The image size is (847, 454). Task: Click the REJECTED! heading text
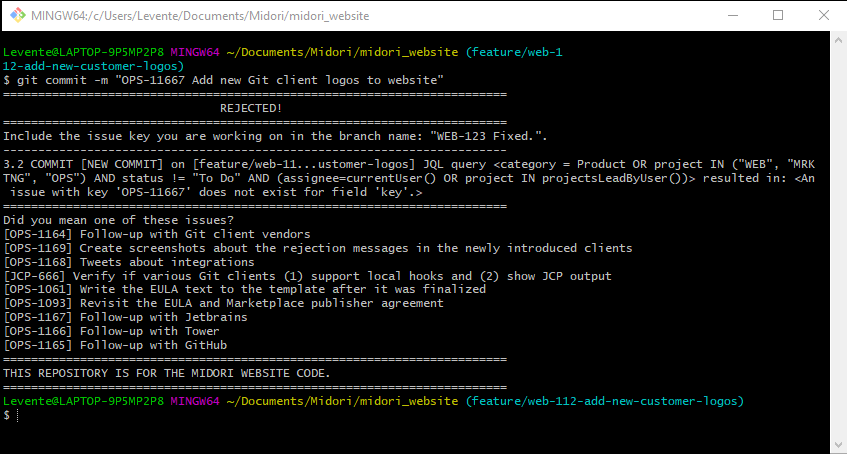pos(251,108)
